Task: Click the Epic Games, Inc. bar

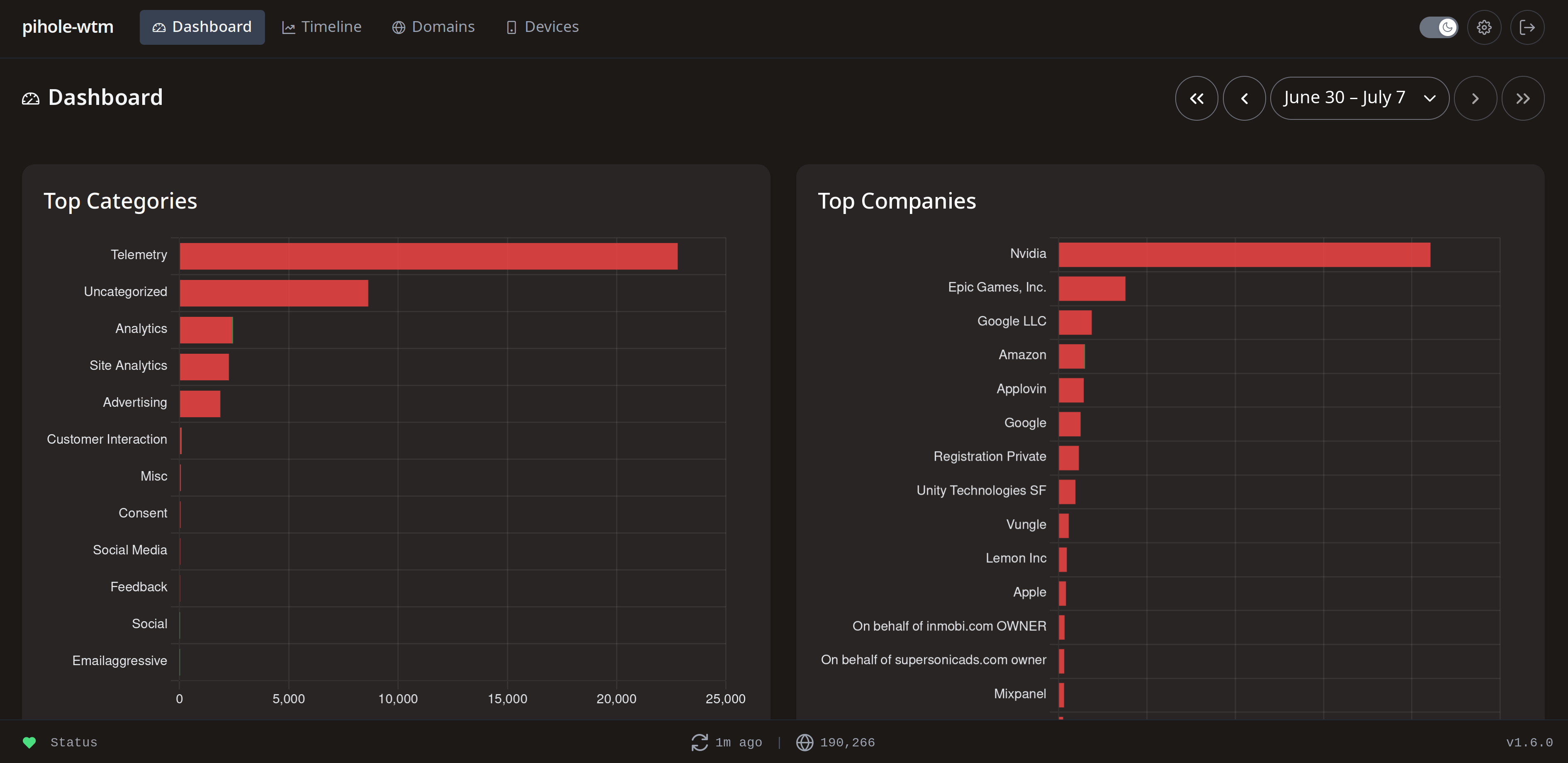Action: [x=1092, y=289]
